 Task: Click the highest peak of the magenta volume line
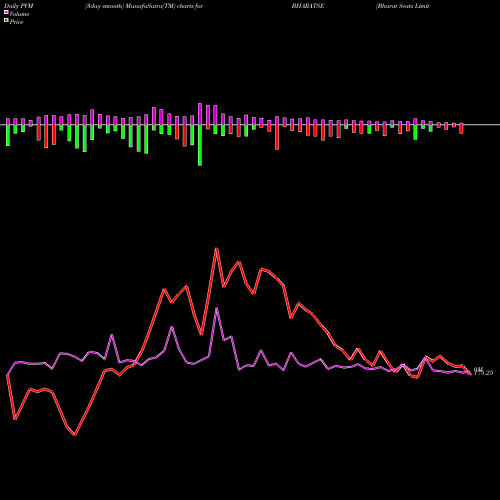tap(217, 308)
